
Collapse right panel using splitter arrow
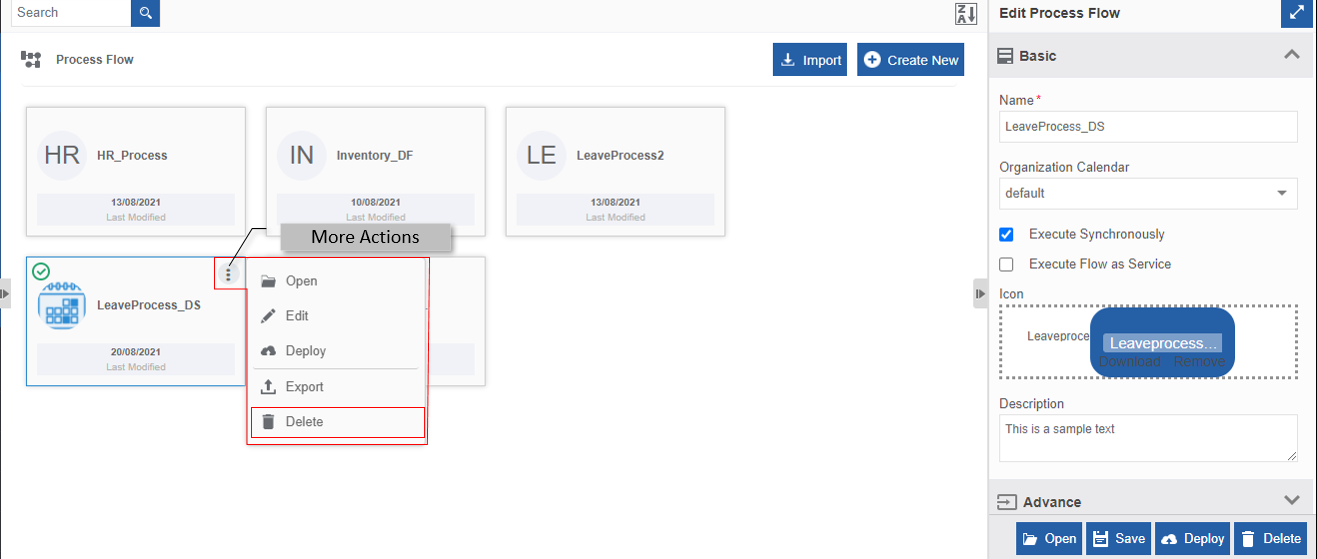click(x=980, y=293)
